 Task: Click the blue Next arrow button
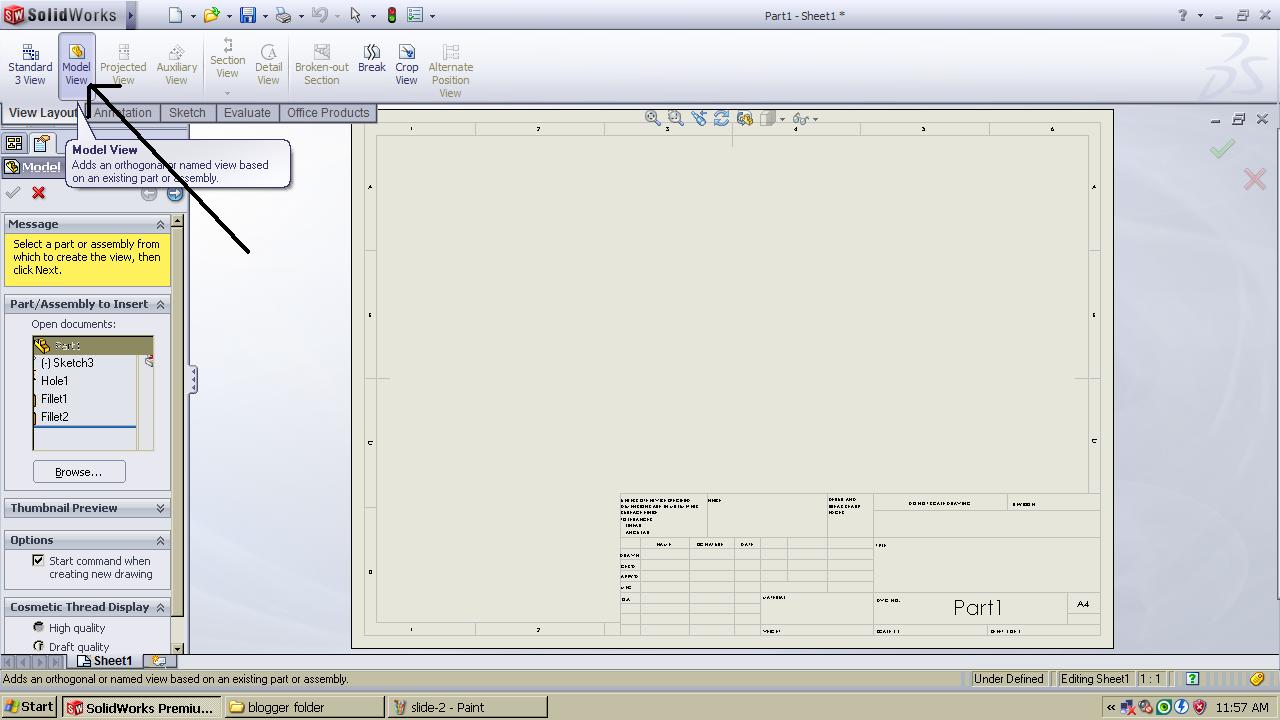pos(175,193)
